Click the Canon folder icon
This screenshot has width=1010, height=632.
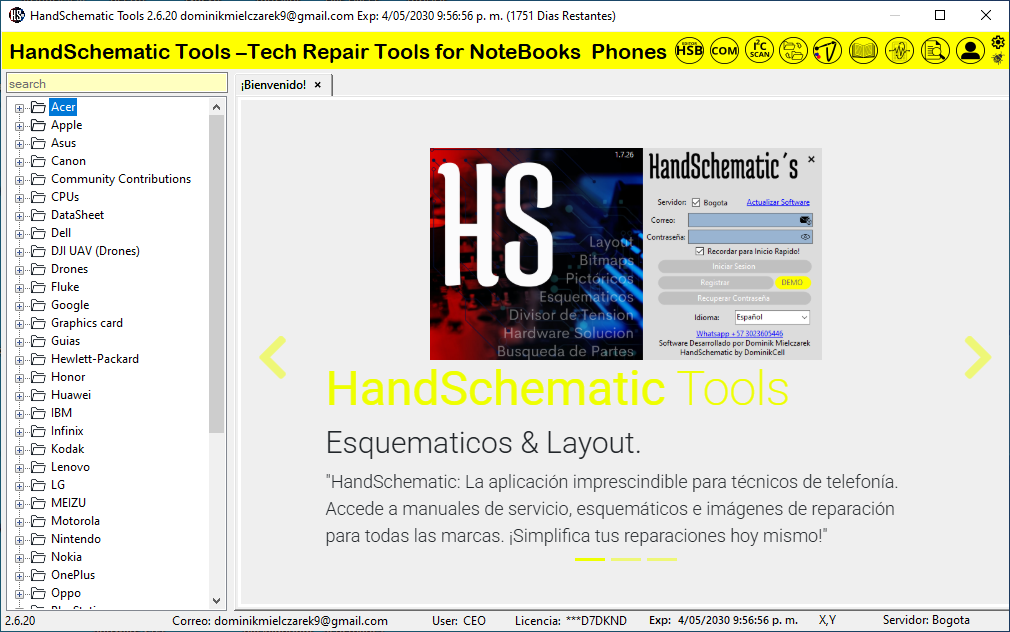[39, 161]
